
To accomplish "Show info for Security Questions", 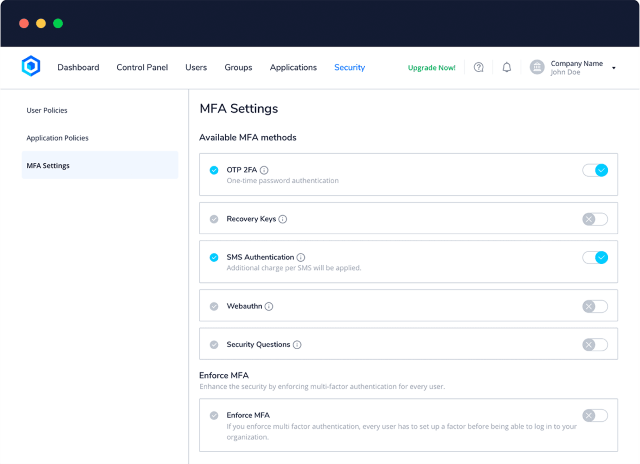I will (x=297, y=345).
